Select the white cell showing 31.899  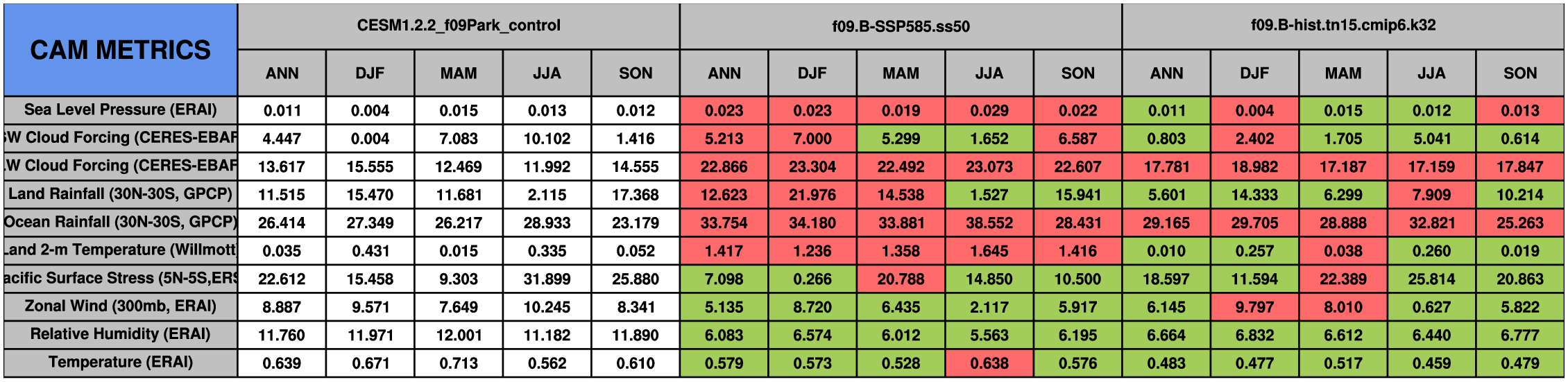pos(547,279)
